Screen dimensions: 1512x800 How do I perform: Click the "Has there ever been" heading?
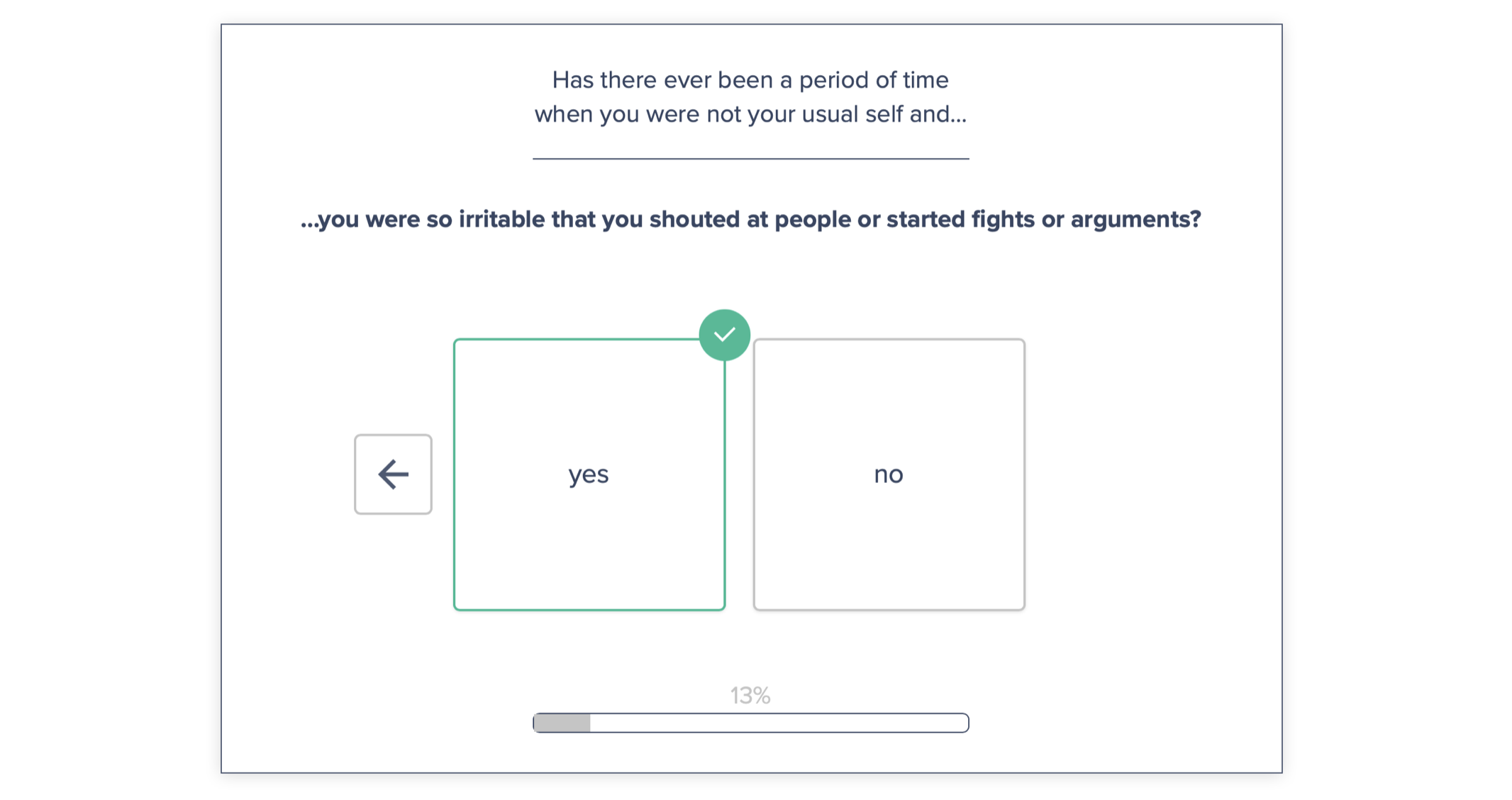(x=750, y=80)
